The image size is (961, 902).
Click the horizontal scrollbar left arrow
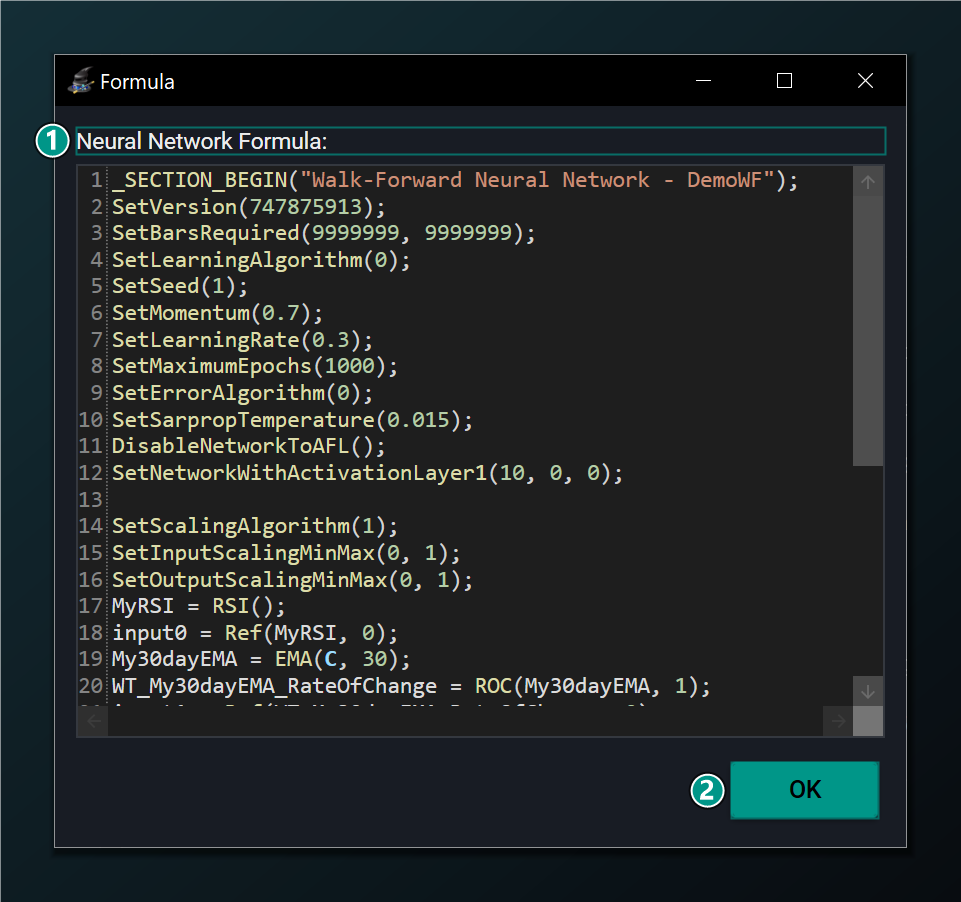pos(93,721)
